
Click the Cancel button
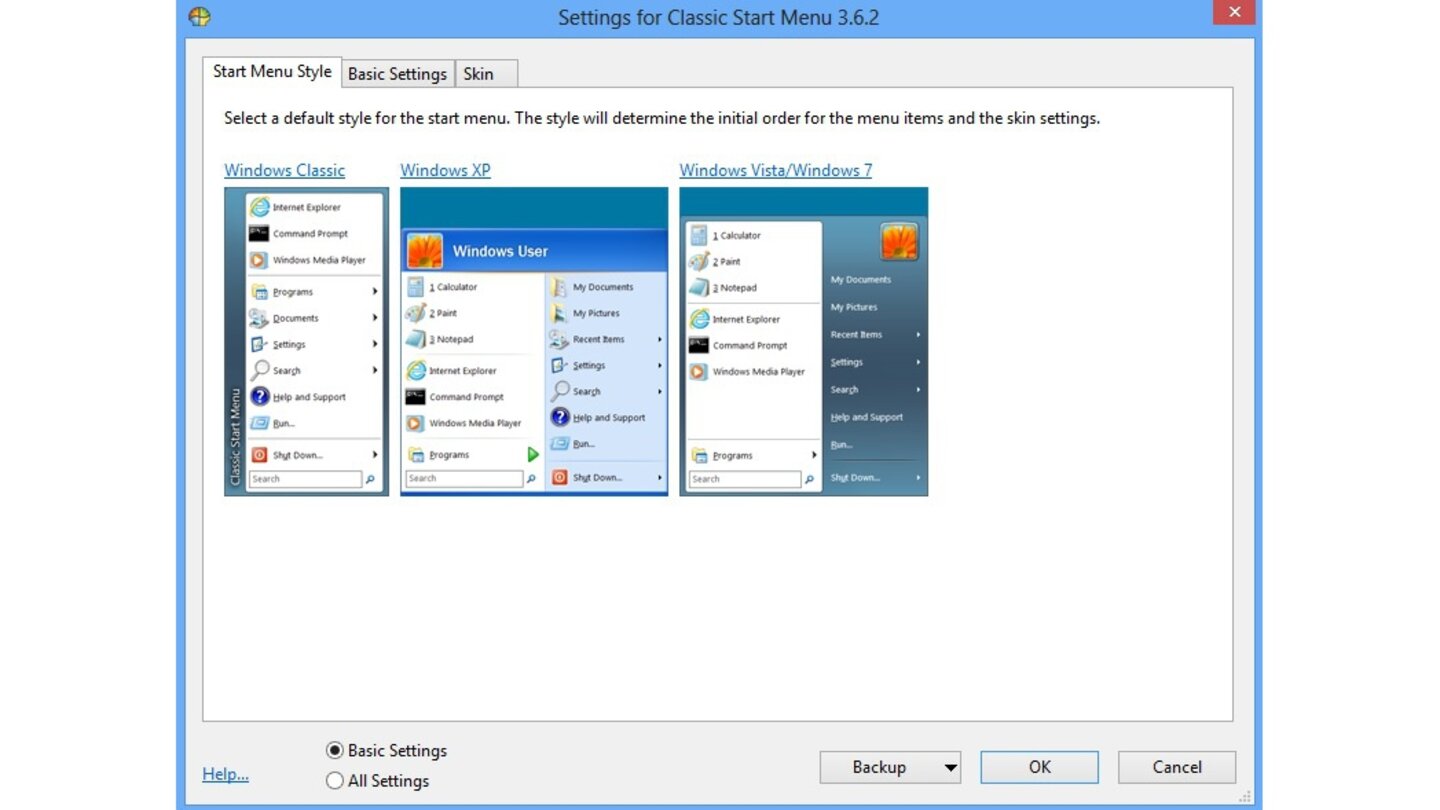pyautogui.click(x=1177, y=768)
